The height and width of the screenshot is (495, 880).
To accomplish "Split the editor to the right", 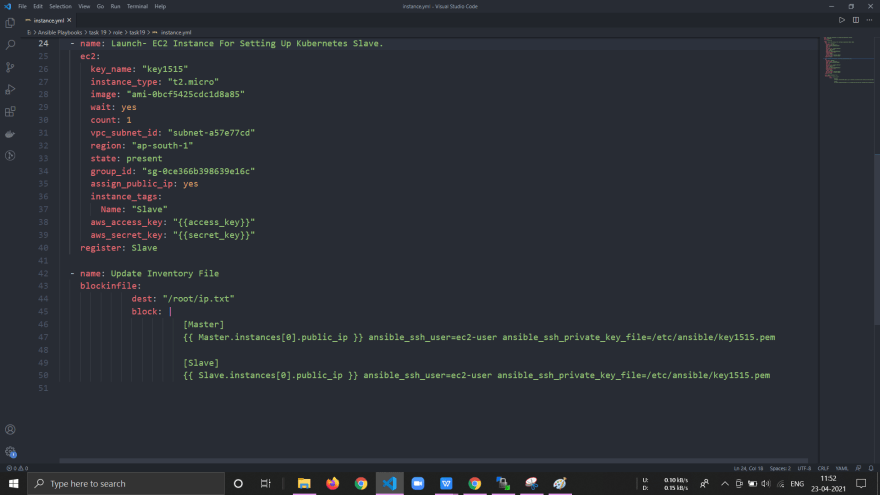I will [x=856, y=20].
